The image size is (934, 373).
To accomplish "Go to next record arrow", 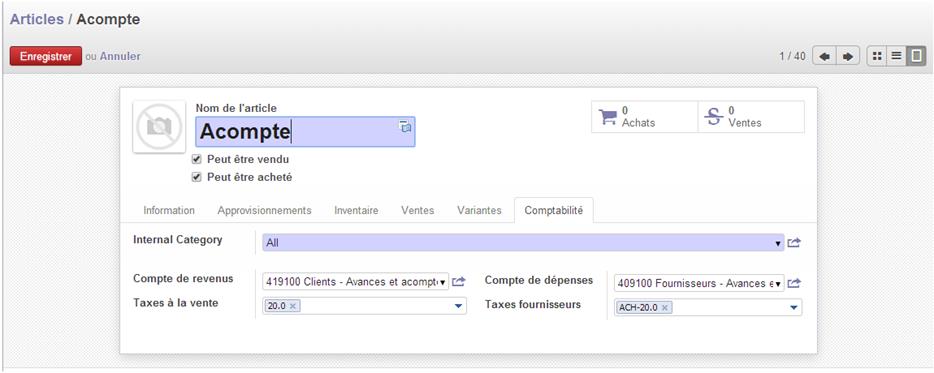I will 848,57.
